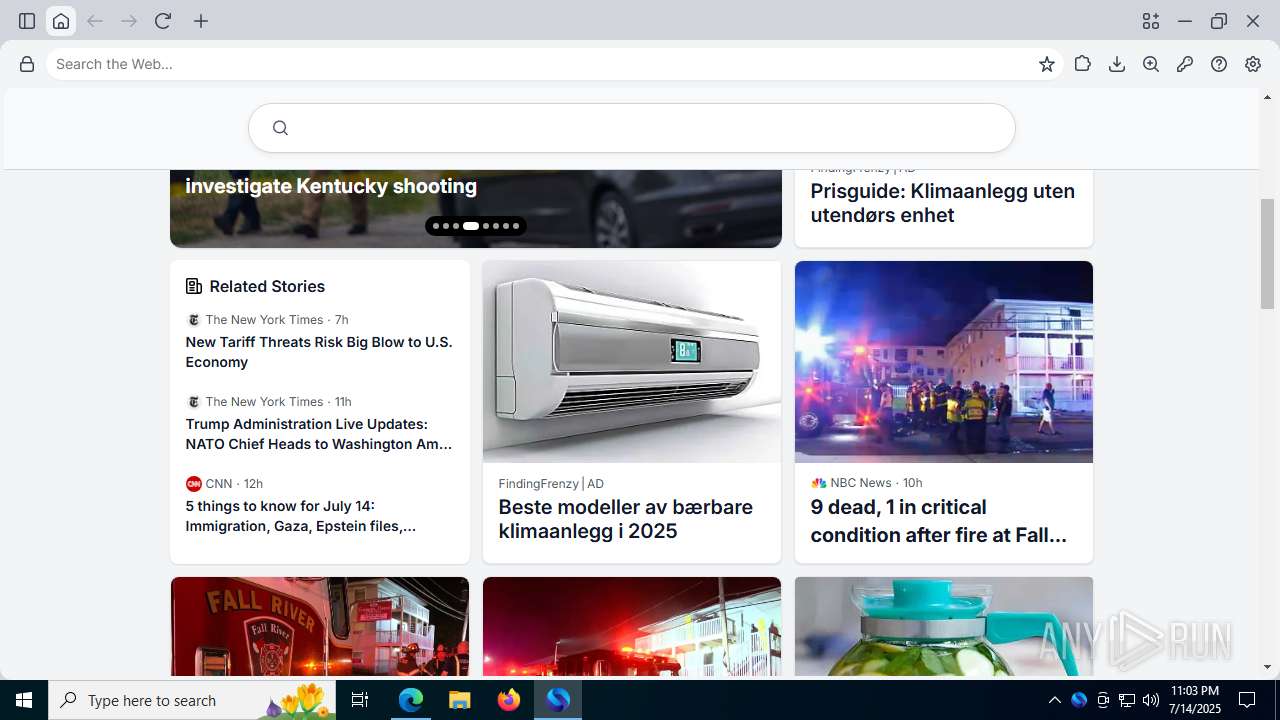Viewport: 1280px width, 720px height.
Task: Open 'Trump Administration Live Updates' article
Action: click(x=319, y=434)
